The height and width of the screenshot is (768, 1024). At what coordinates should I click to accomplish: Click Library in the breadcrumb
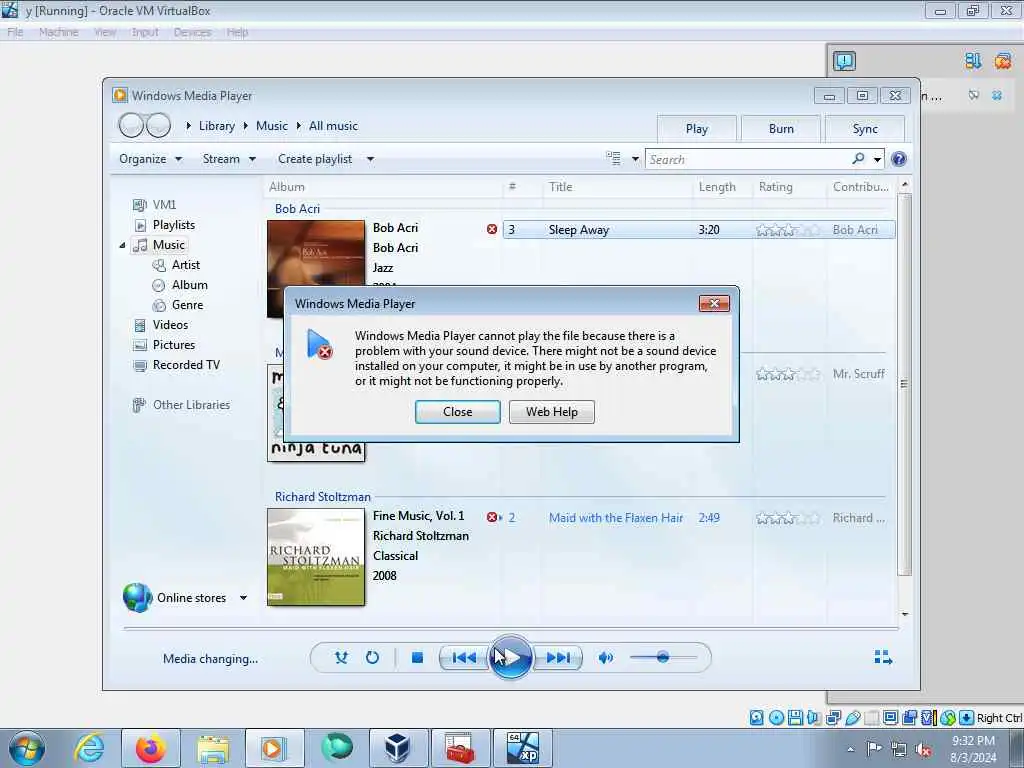(217, 126)
